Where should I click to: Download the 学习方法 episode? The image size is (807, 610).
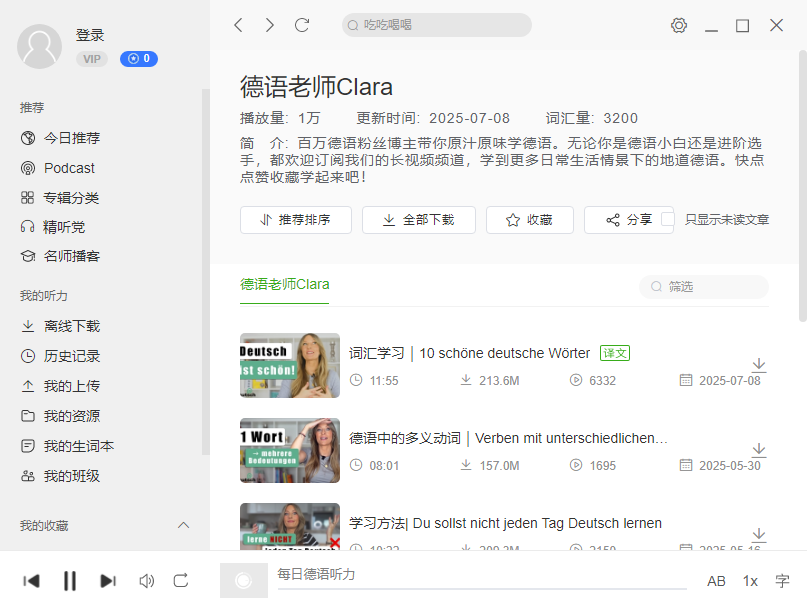tap(759, 535)
